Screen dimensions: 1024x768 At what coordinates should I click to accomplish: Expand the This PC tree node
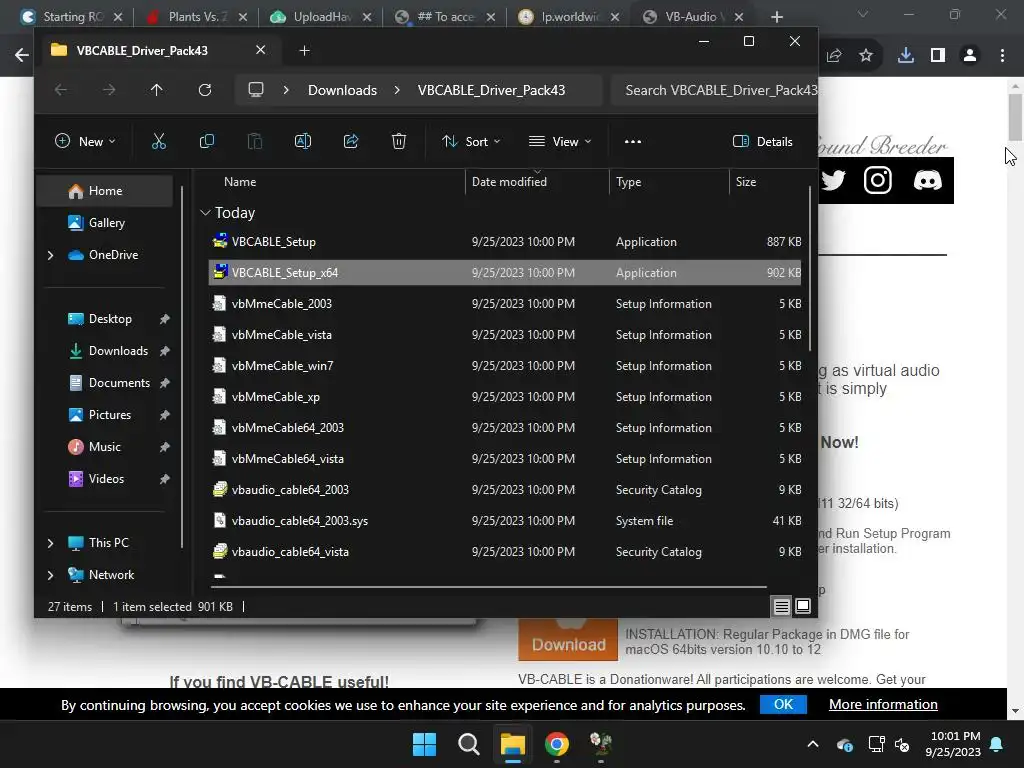[x=50, y=543]
